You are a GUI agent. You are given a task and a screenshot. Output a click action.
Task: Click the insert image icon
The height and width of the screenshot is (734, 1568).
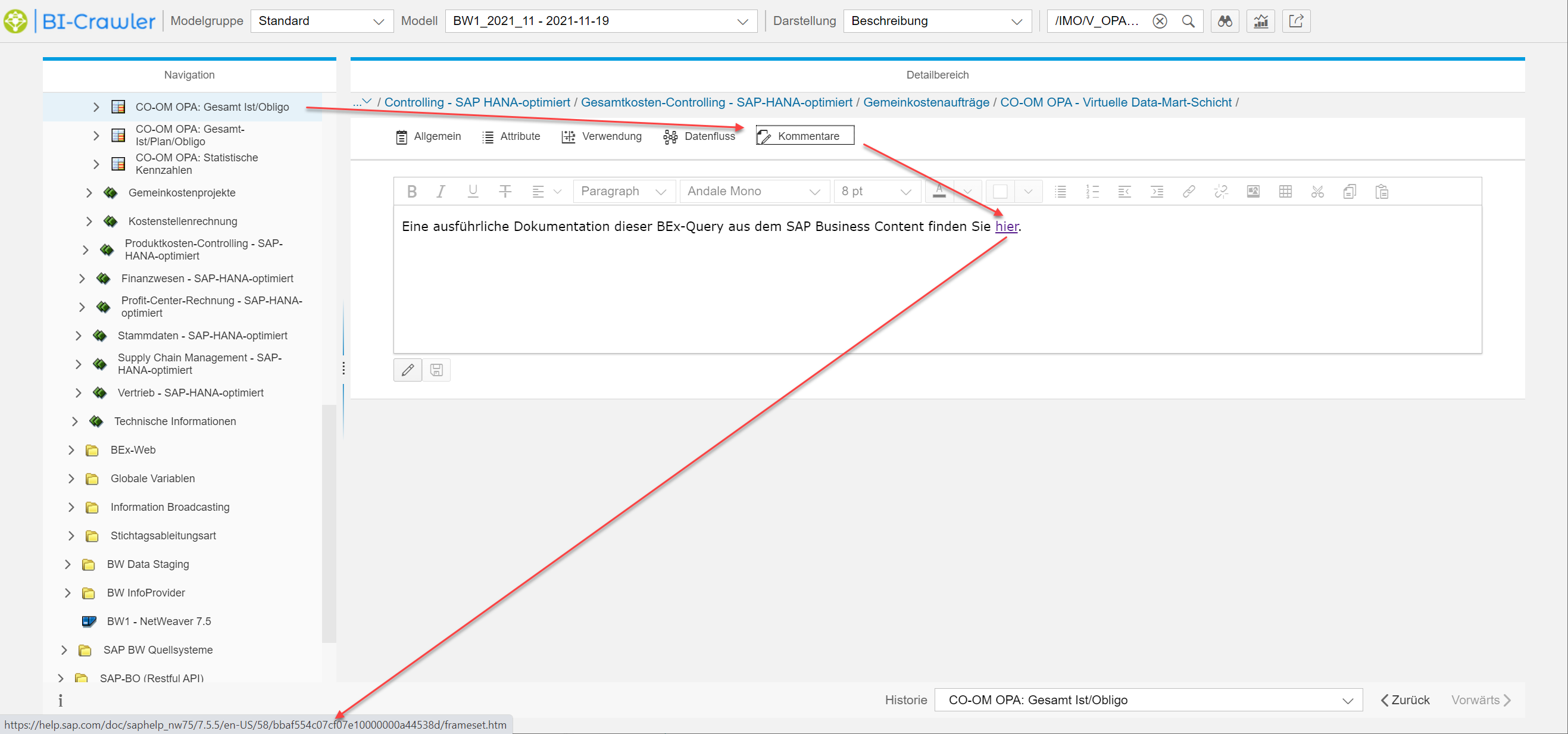click(x=1252, y=192)
